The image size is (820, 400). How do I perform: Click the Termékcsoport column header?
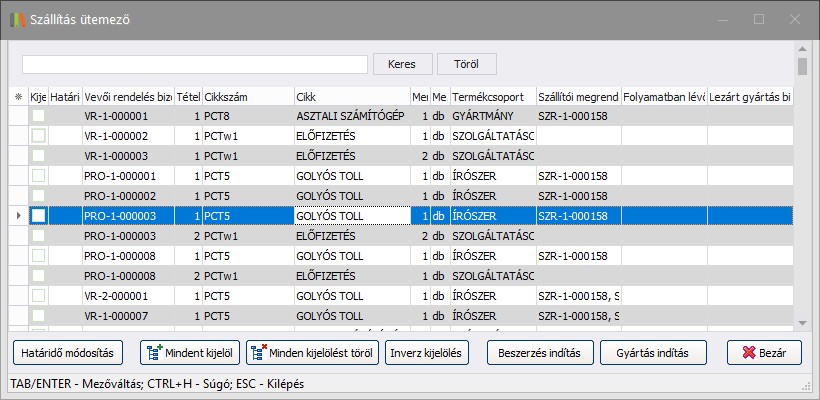492,97
